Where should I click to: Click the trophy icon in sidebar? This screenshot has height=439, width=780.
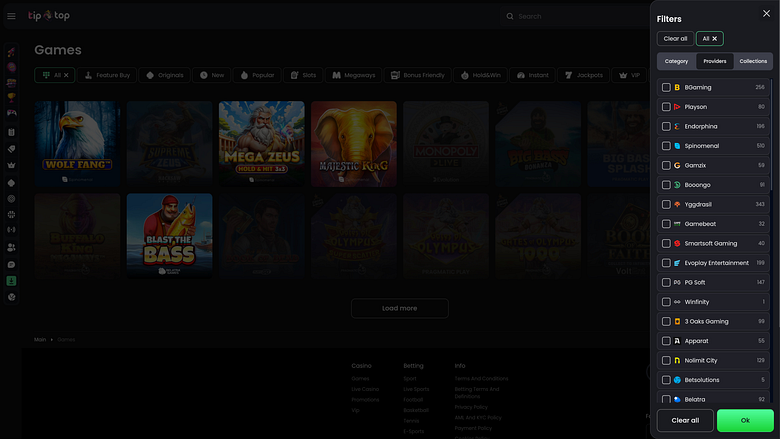click(11, 97)
